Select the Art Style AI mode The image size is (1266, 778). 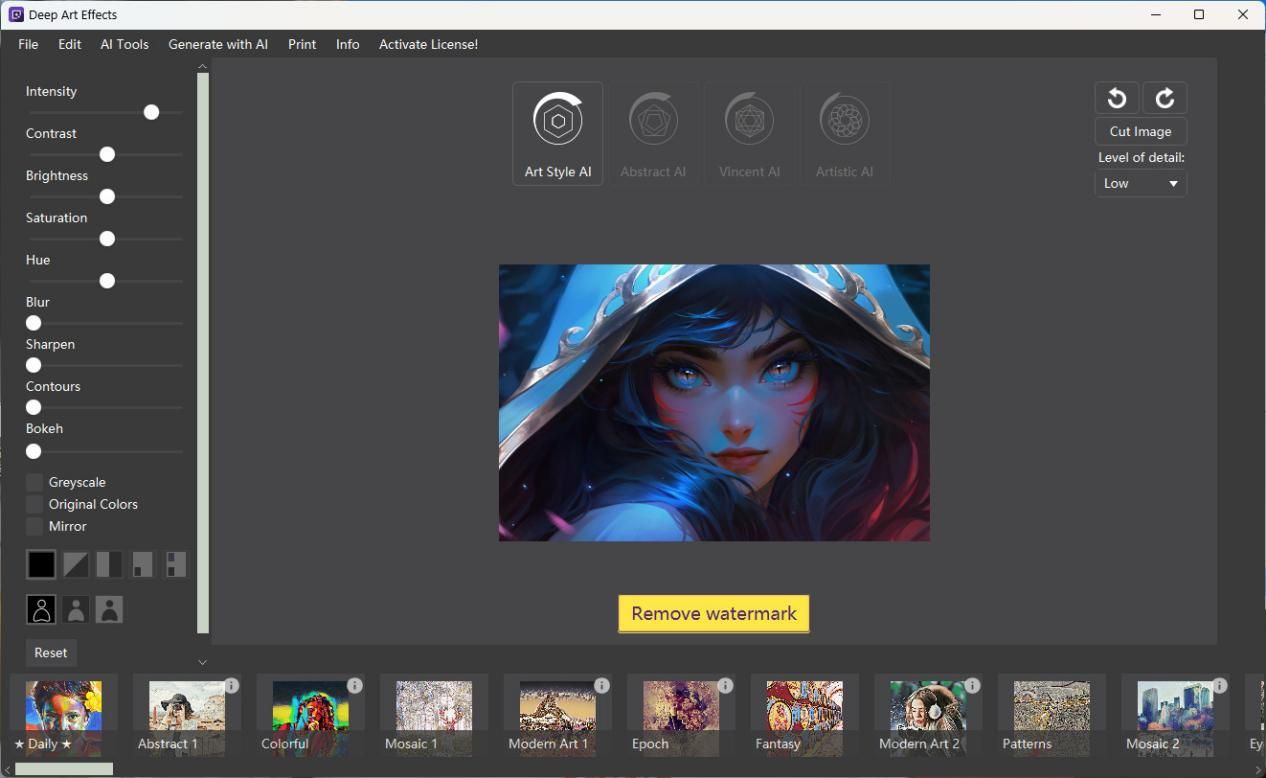pos(558,134)
